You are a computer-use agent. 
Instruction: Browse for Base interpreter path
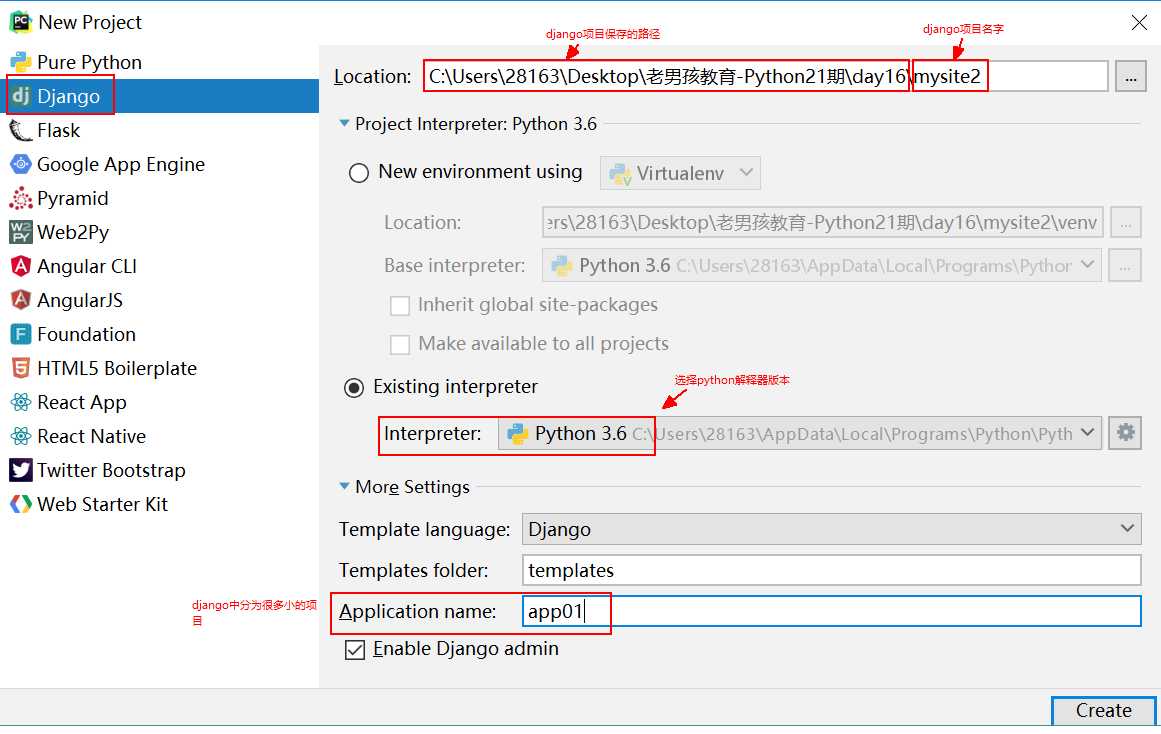coord(1125,266)
